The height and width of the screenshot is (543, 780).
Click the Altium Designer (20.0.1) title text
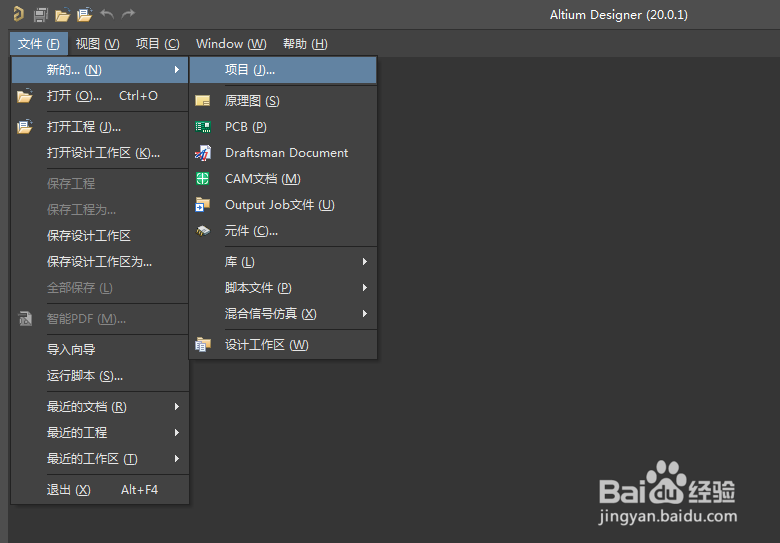coord(618,15)
